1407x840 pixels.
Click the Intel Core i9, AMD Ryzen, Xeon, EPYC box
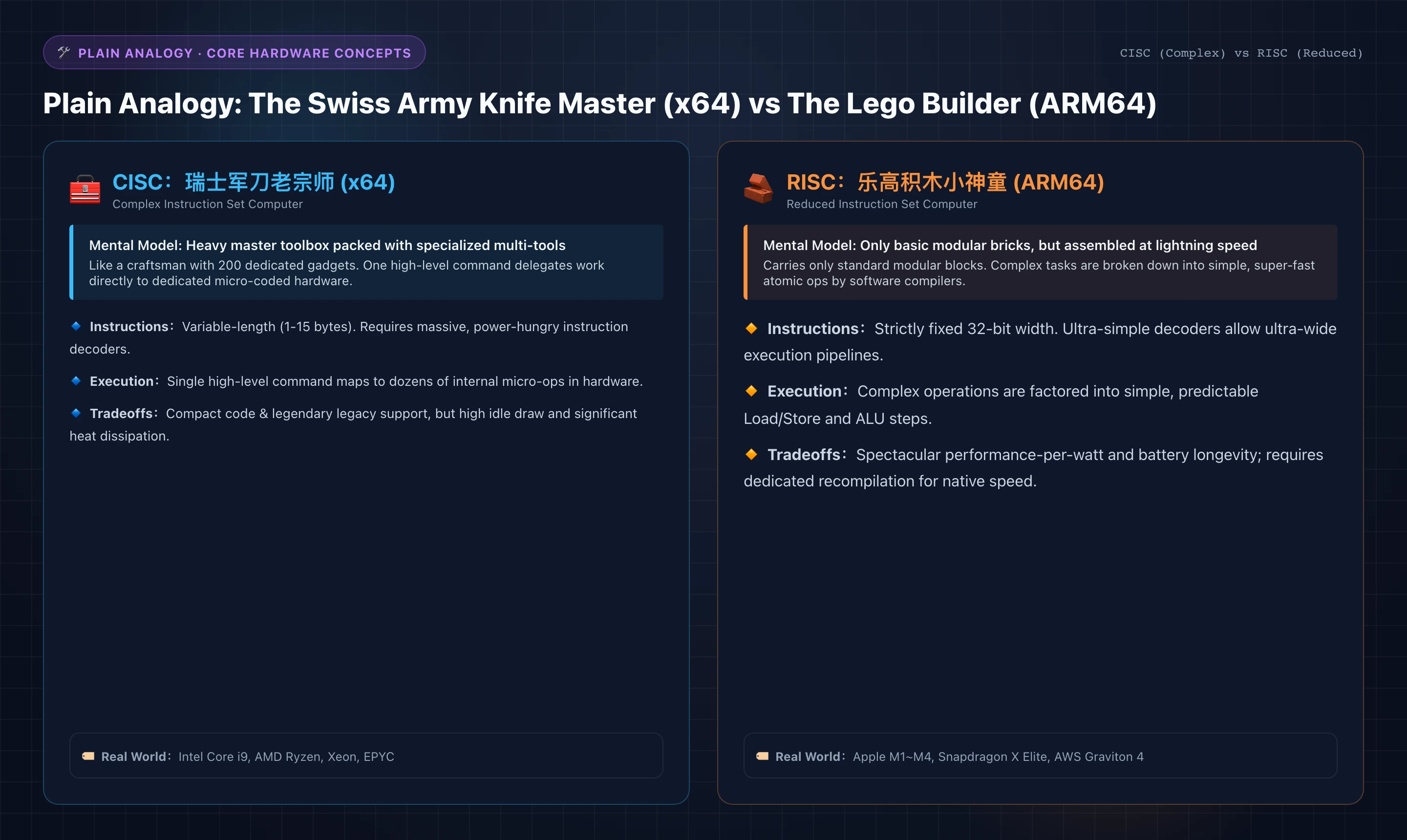[366, 756]
